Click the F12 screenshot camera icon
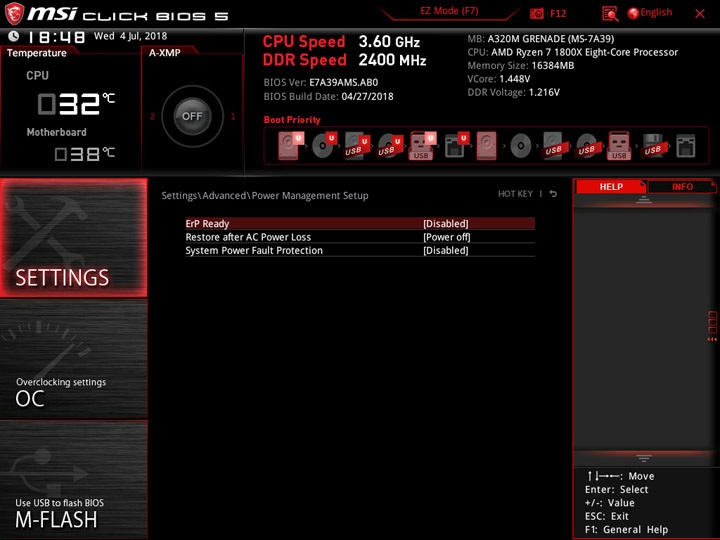720x540 pixels. pyautogui.click(x=536, y=13)
